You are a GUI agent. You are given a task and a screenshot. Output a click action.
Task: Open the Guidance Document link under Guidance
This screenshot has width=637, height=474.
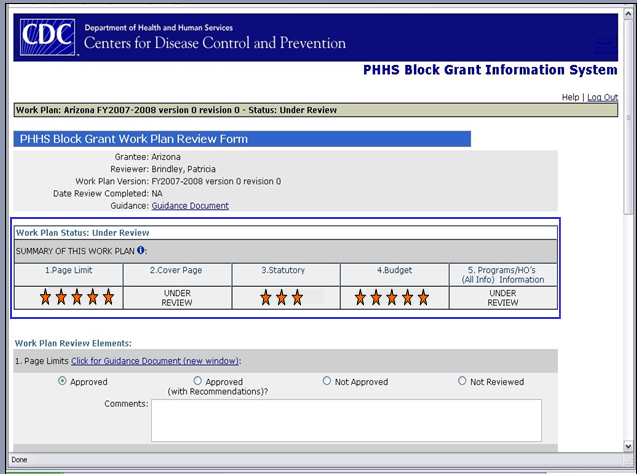click(x=190, y=206)
